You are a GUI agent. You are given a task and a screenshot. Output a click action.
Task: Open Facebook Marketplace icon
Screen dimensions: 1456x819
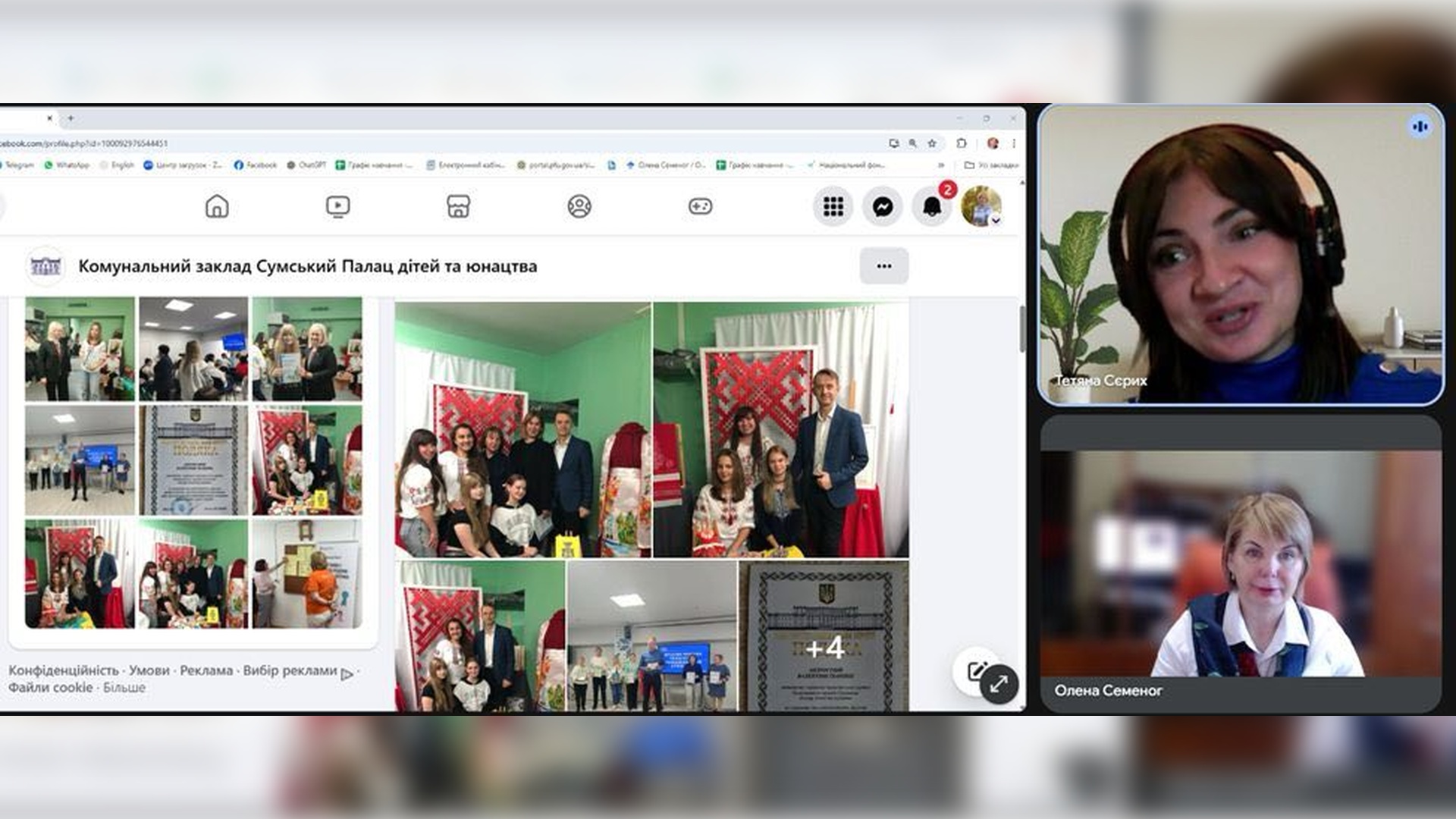click(458, 206)
